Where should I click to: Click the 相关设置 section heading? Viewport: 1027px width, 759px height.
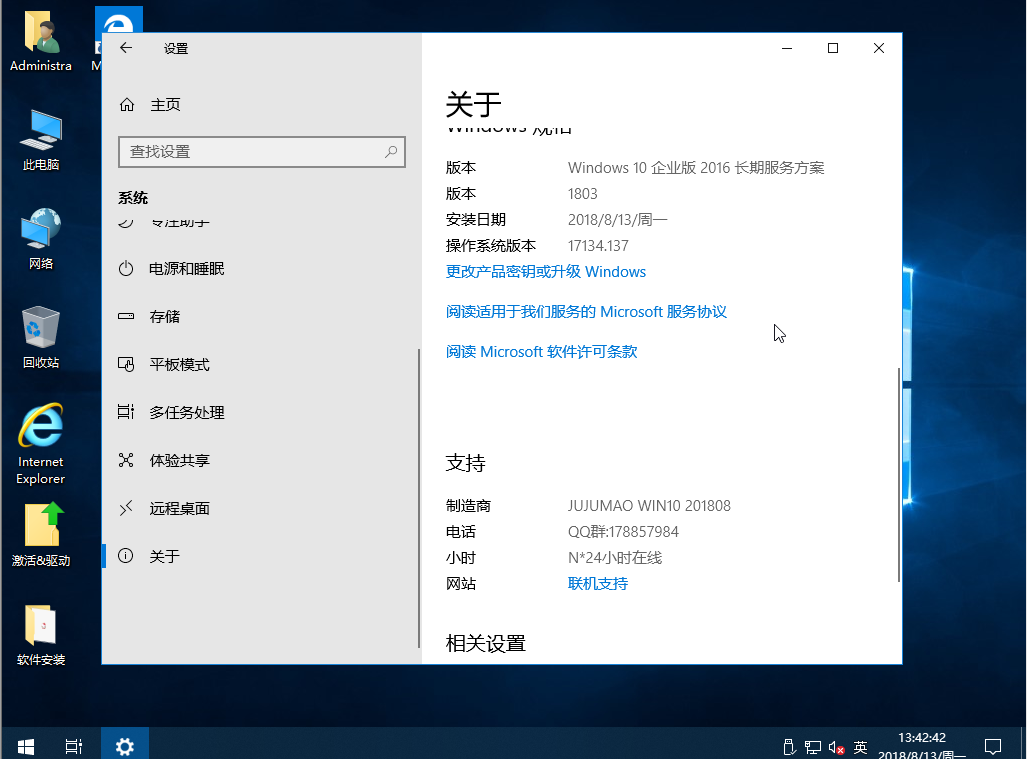485,643
